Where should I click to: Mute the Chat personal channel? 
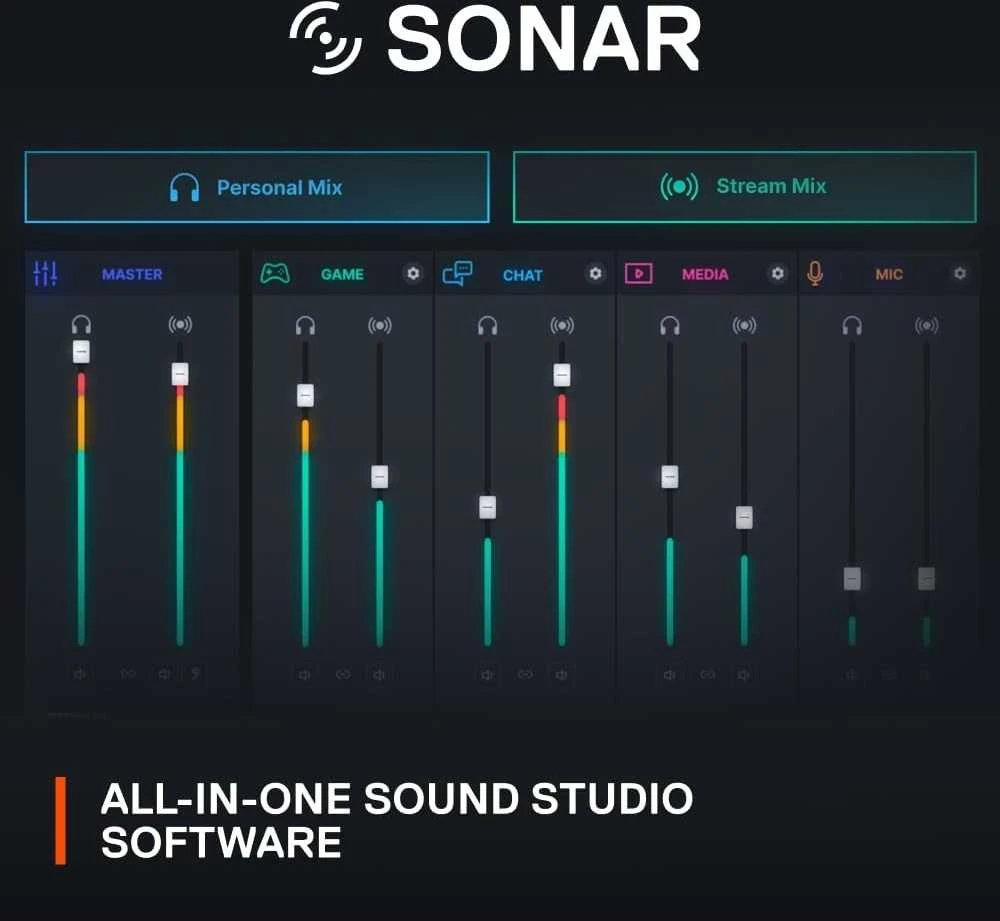(487, 675)
